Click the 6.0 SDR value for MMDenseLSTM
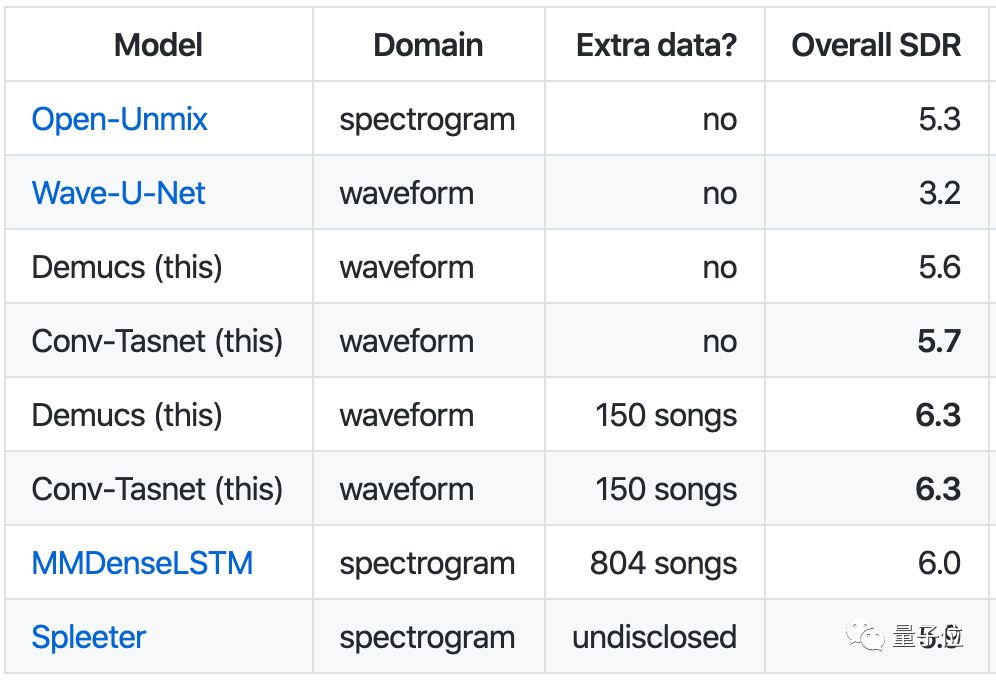Viewport: 996px width, 680px height. (939, 563)
